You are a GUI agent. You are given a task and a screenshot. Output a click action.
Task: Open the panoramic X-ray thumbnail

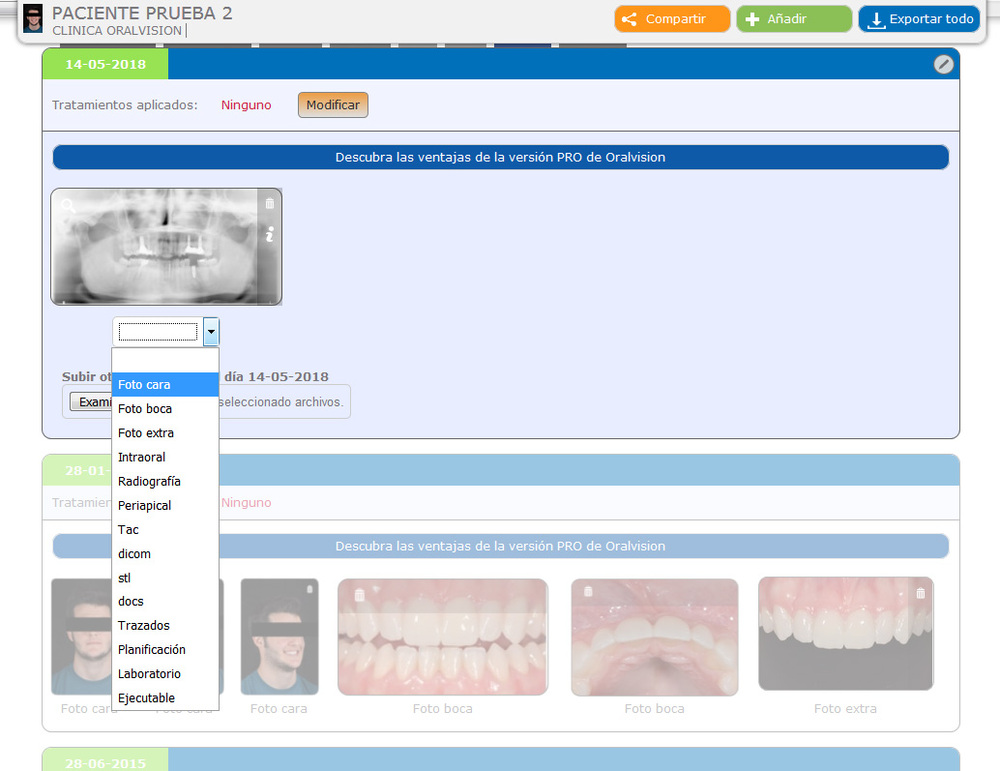(x=160, y=248)
